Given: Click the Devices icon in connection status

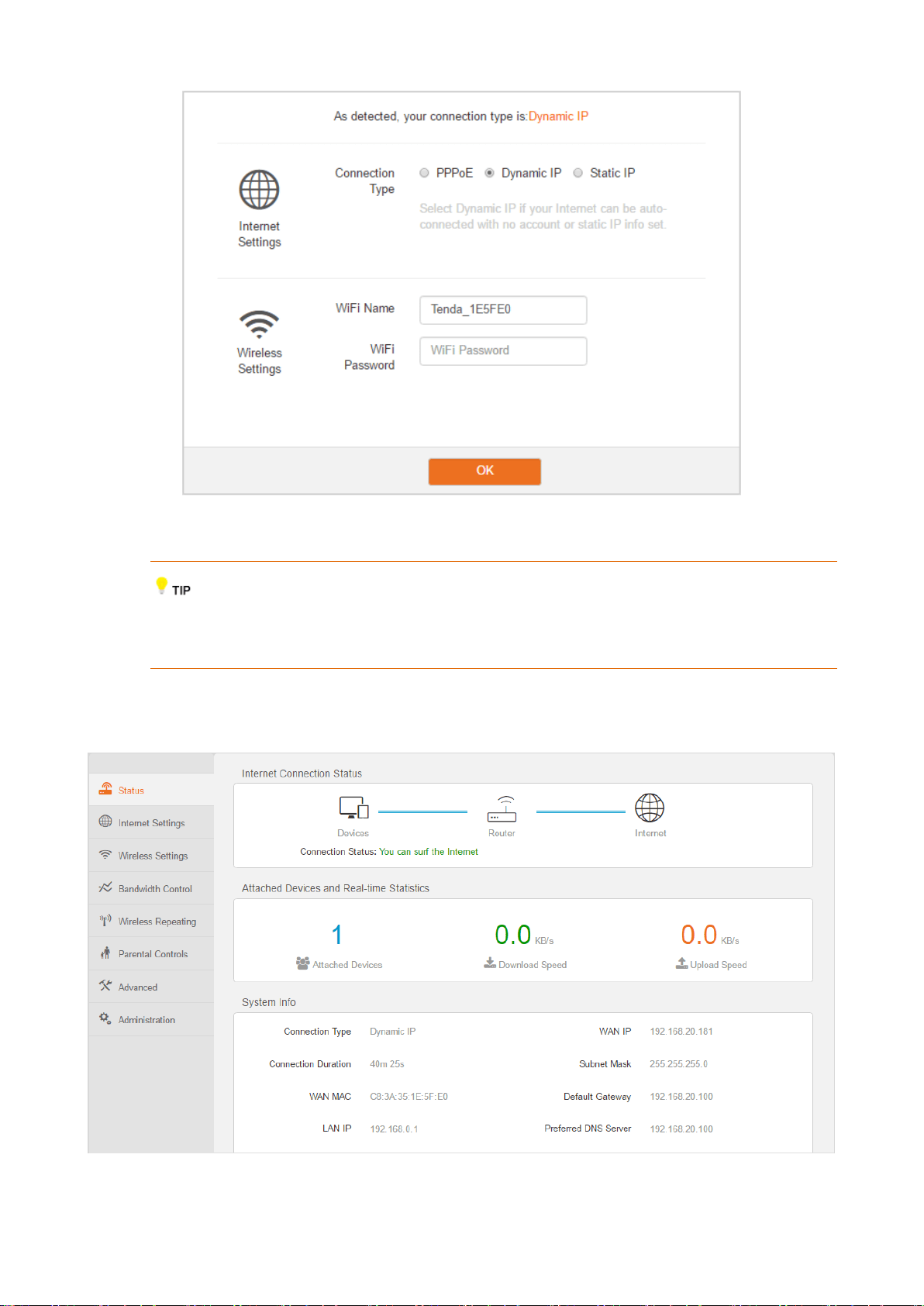Looking at the screenshot, I should pyautogui.click(x=353, y=808).
